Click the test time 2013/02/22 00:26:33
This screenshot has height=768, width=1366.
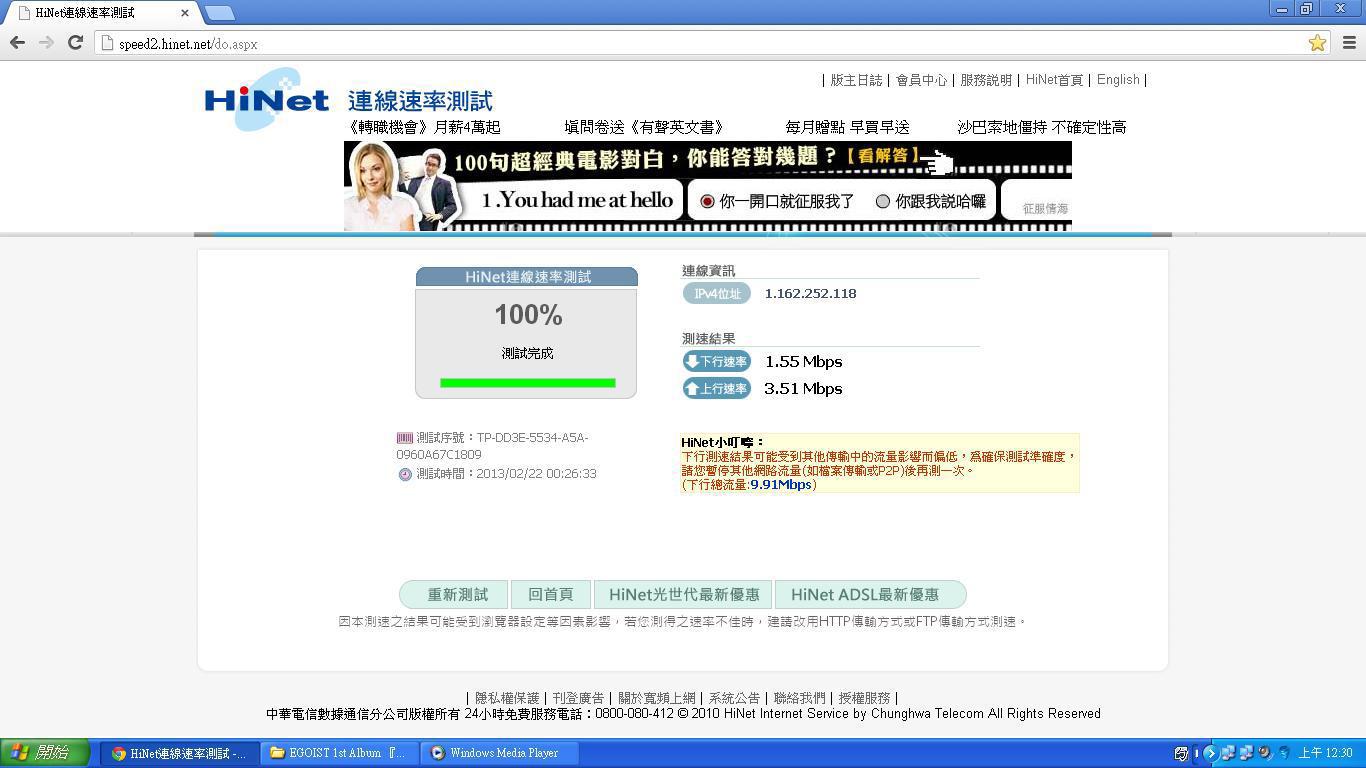(536, 474)
